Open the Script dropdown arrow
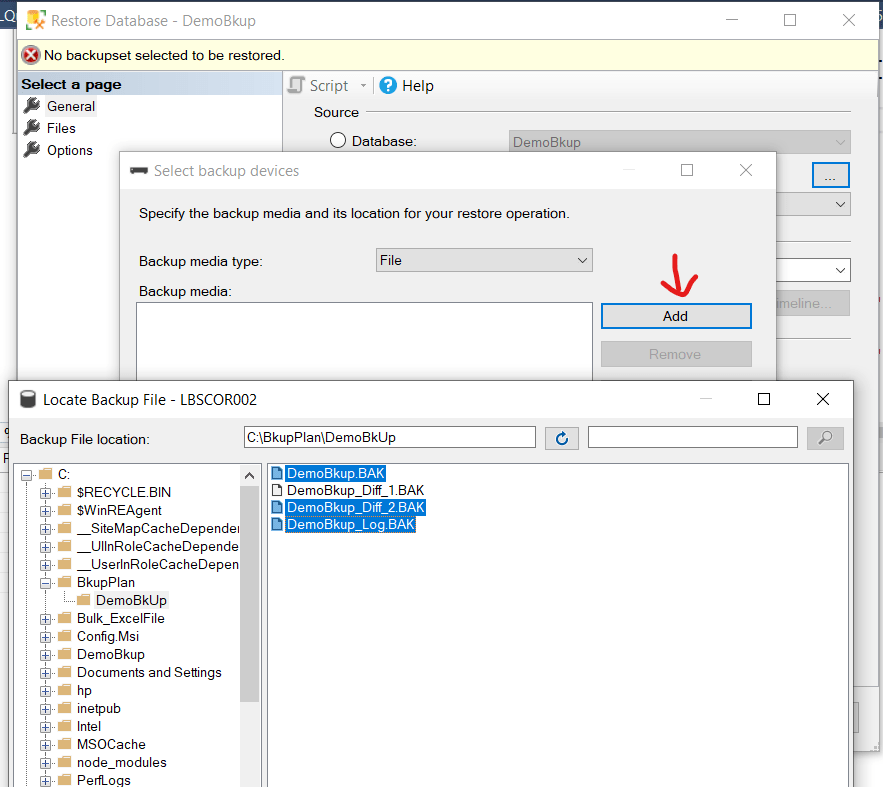Image resolution: width=883 pixels, height=787 pixels. coord(363,86)
